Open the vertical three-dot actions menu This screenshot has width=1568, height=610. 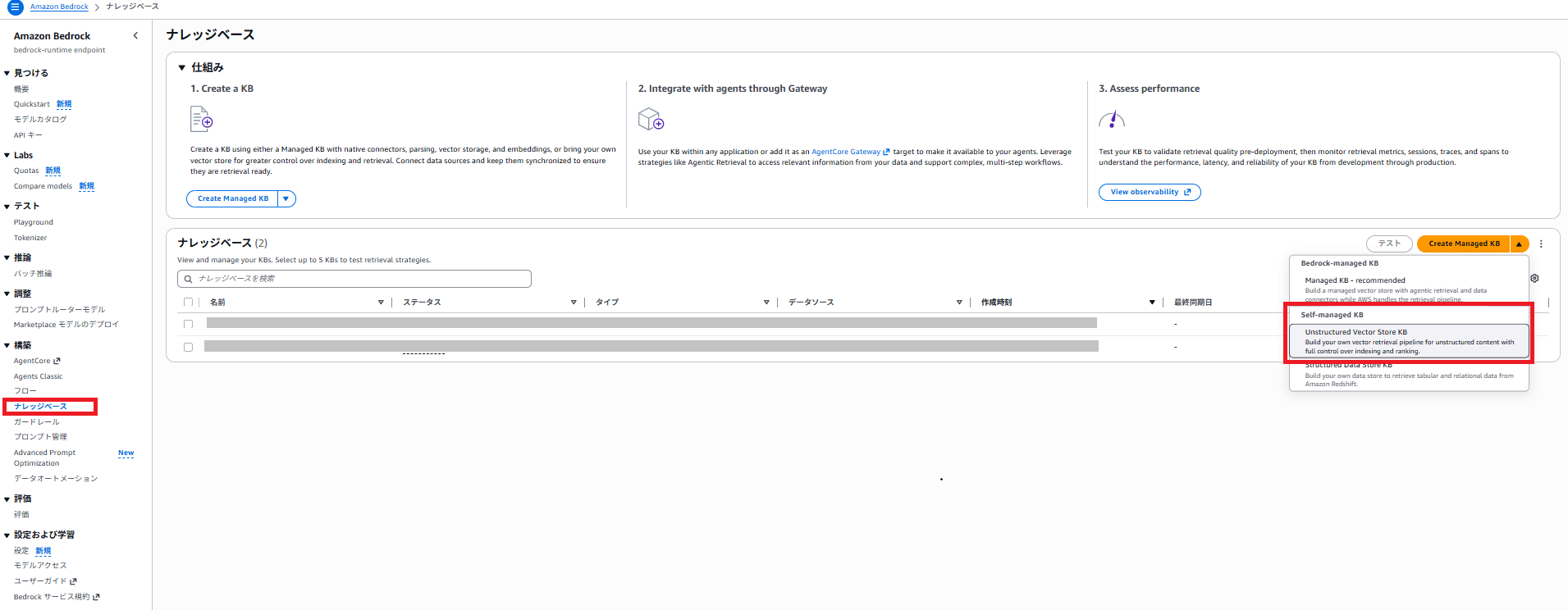click(x=1541, y=244)
